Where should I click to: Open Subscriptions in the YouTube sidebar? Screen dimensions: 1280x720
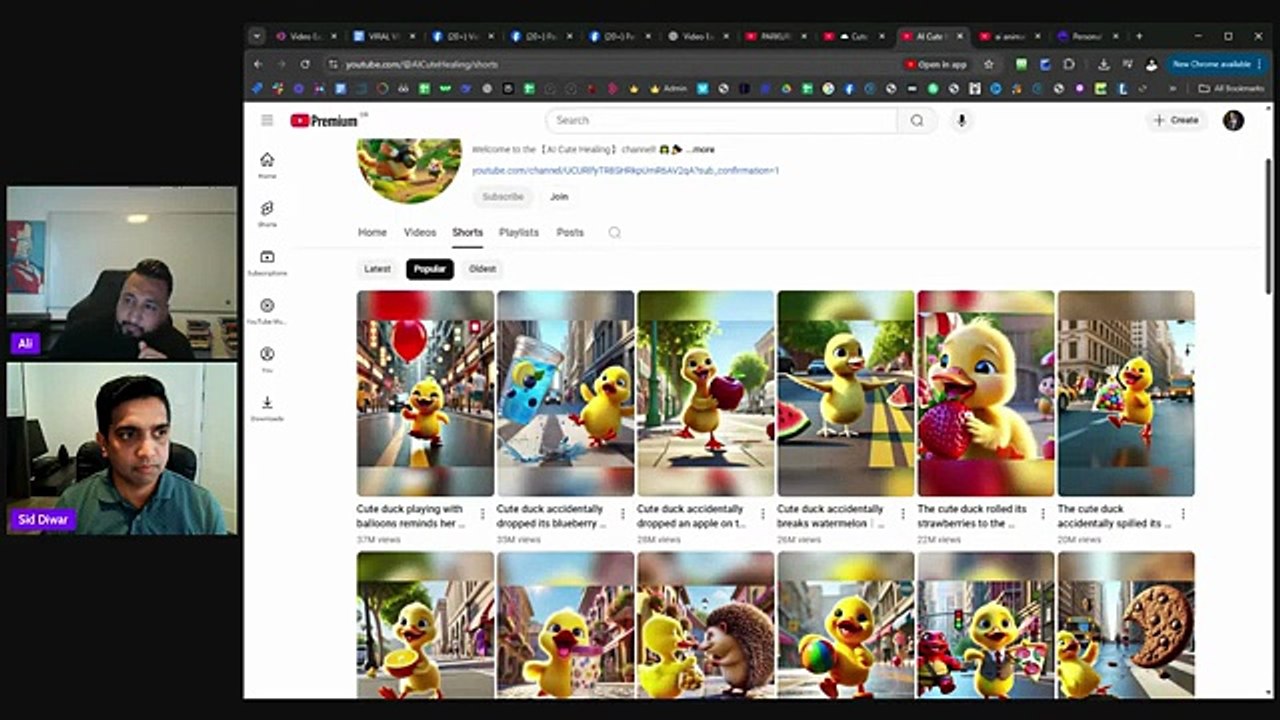tap(267, 263)
